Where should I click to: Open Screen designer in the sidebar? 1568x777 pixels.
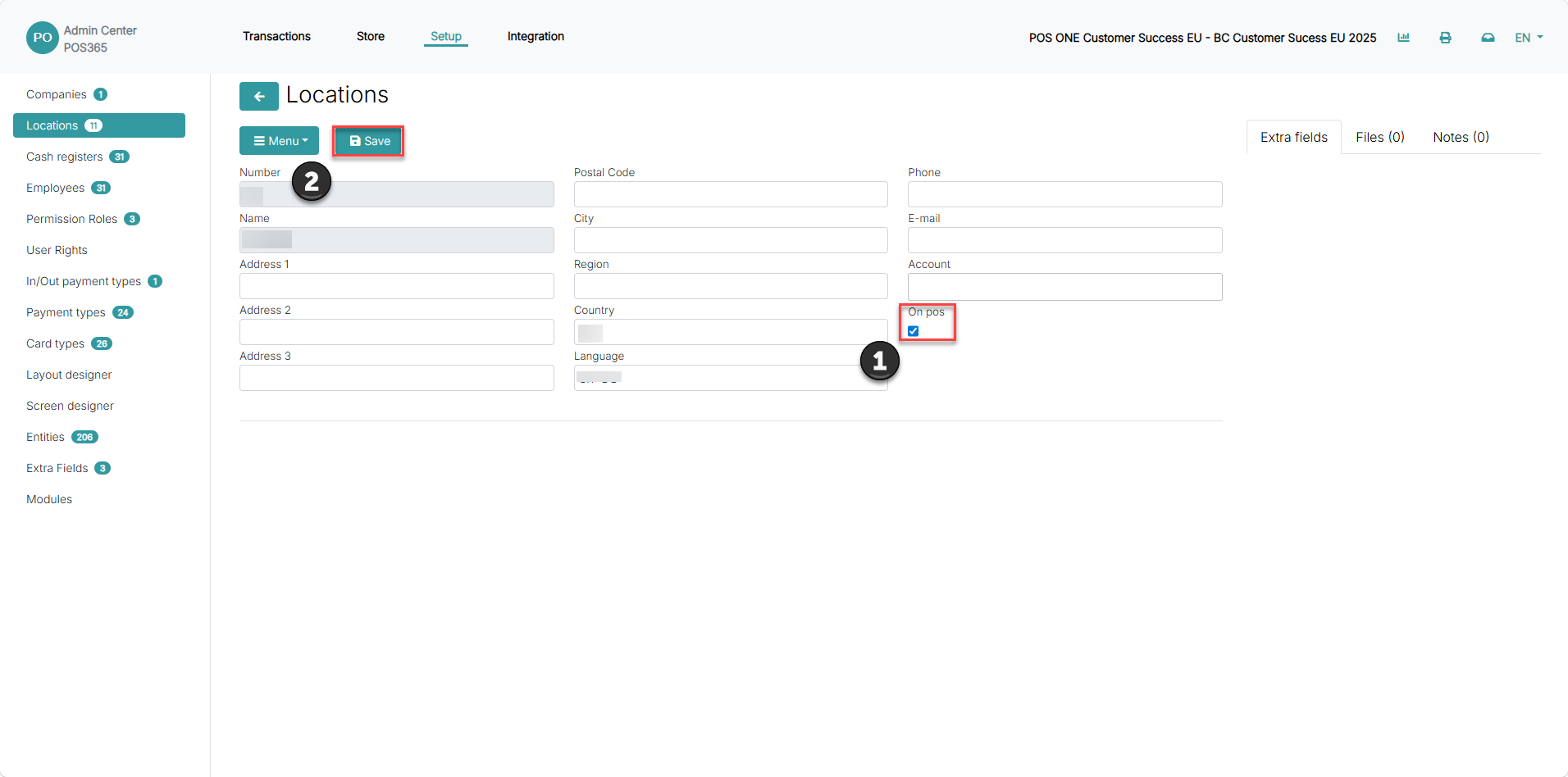70,406
